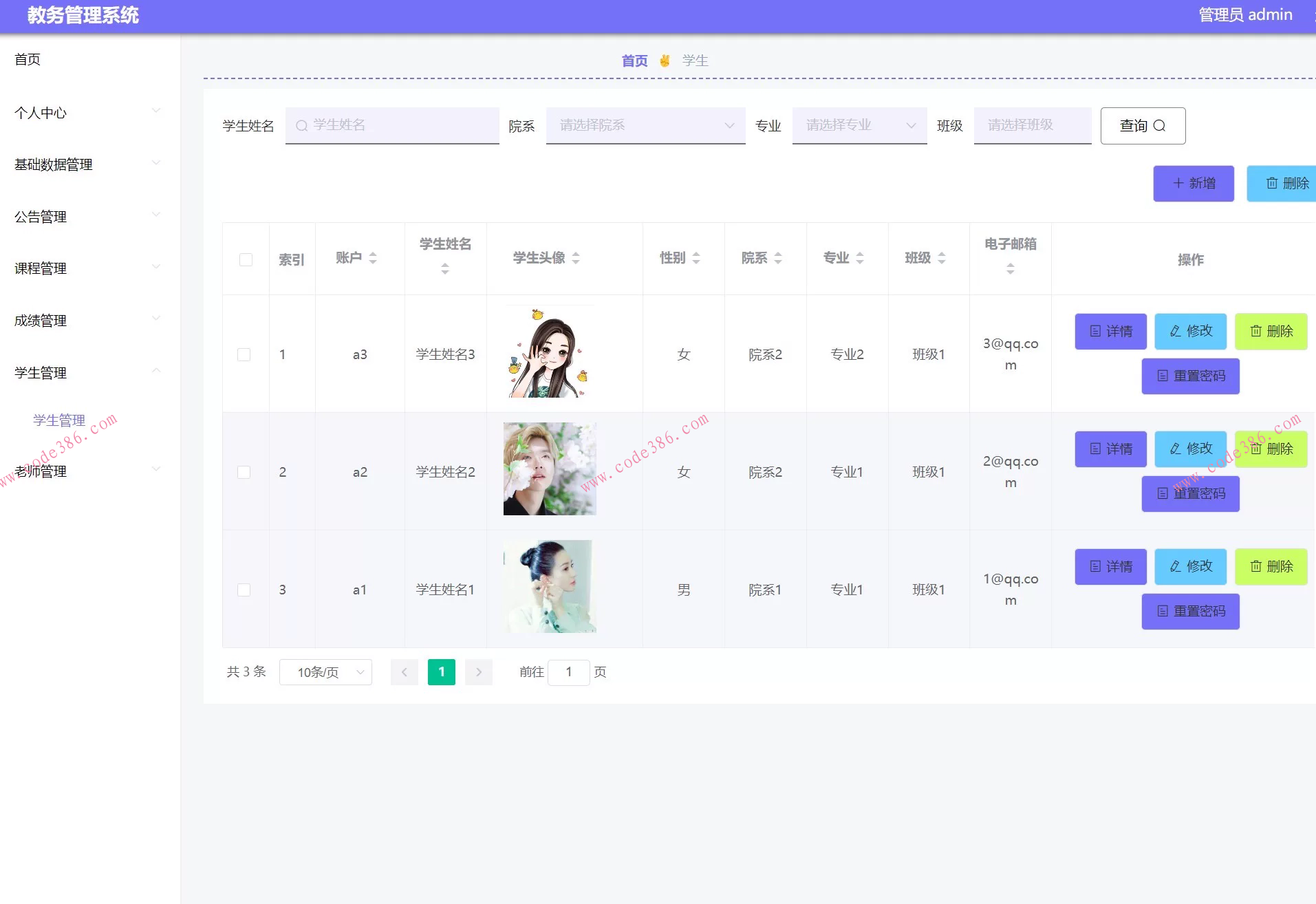Screen dimensions: 1316x904
Task: Click the sort arrows on 性别 column
Action: tap(696, 258)
